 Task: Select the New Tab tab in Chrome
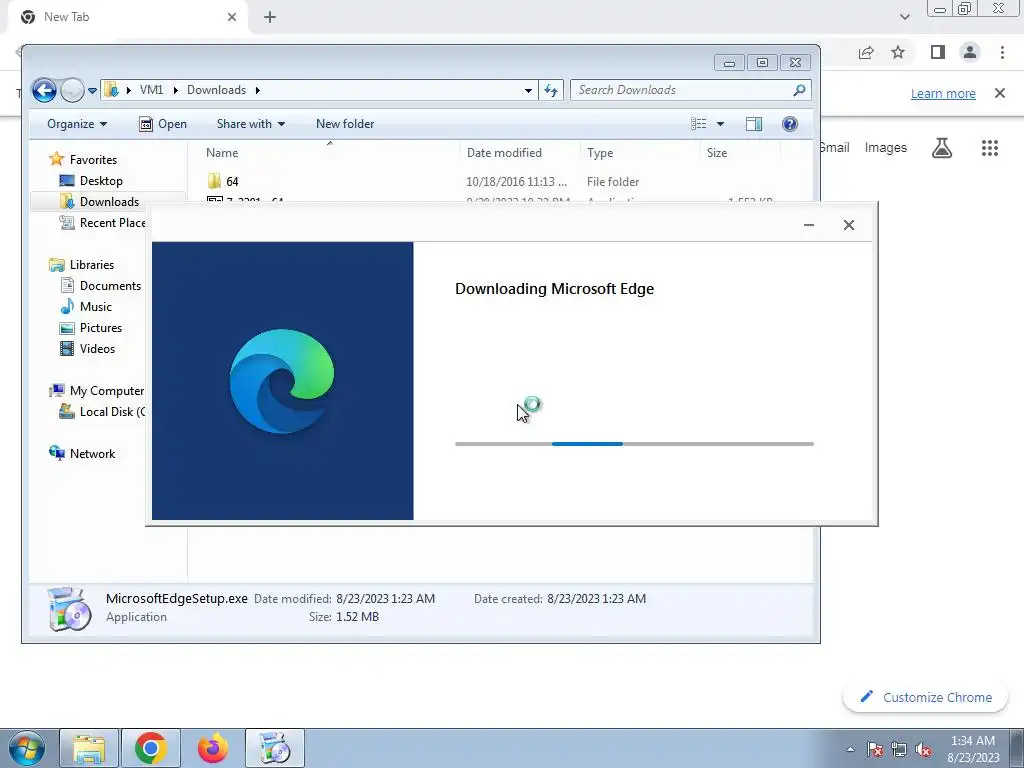point(127,17)
